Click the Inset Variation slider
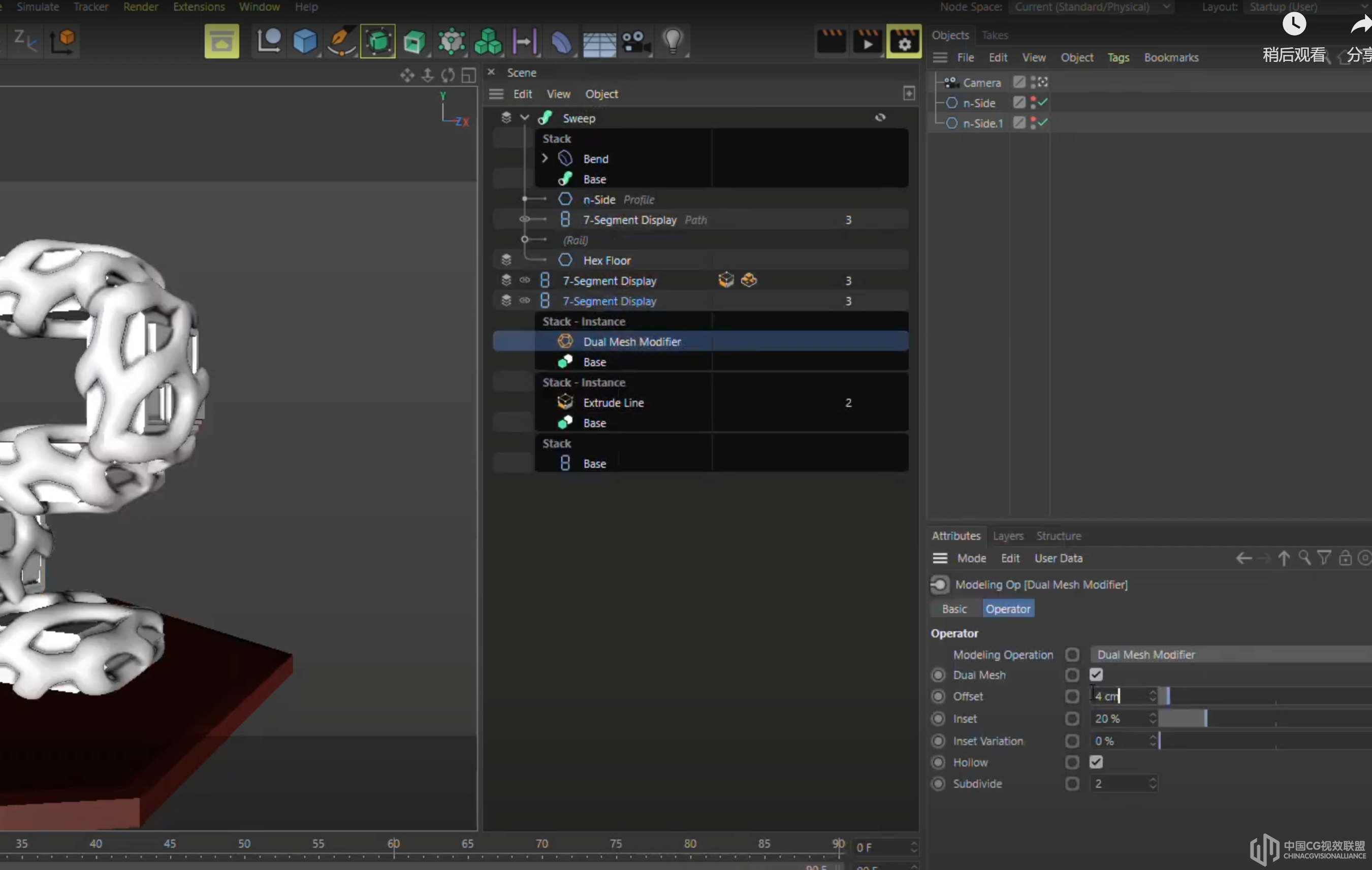Image resolution: width=1372 pixels, height=870 pixels. tap(1265, 741)
